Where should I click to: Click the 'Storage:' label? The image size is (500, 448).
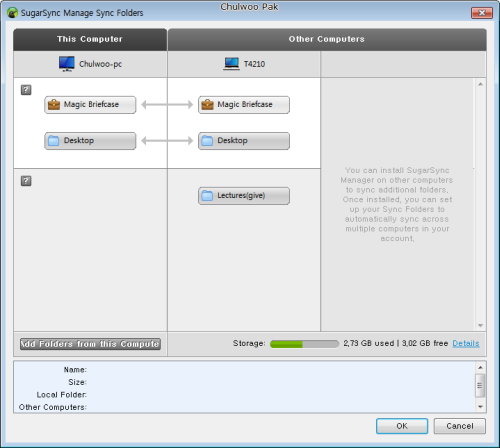[249, 343]
